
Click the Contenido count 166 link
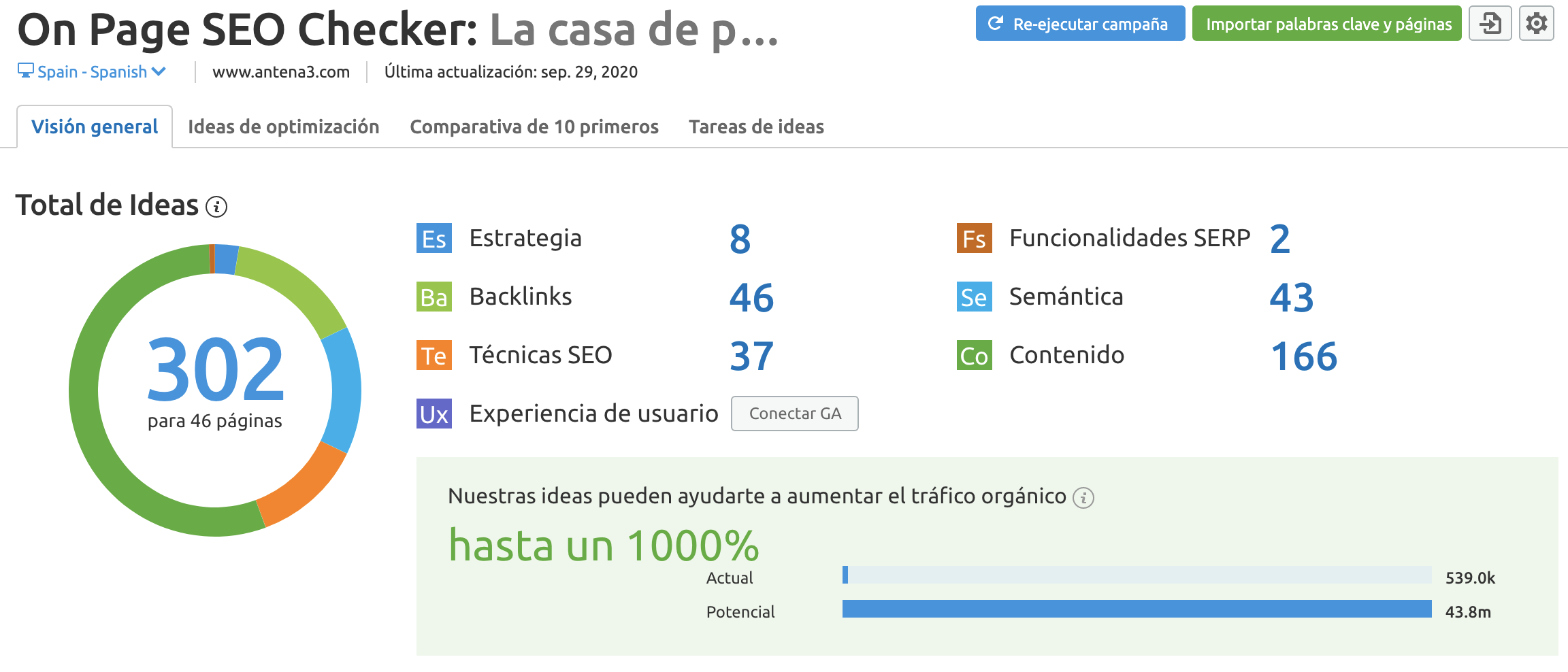pos(1303,356)
